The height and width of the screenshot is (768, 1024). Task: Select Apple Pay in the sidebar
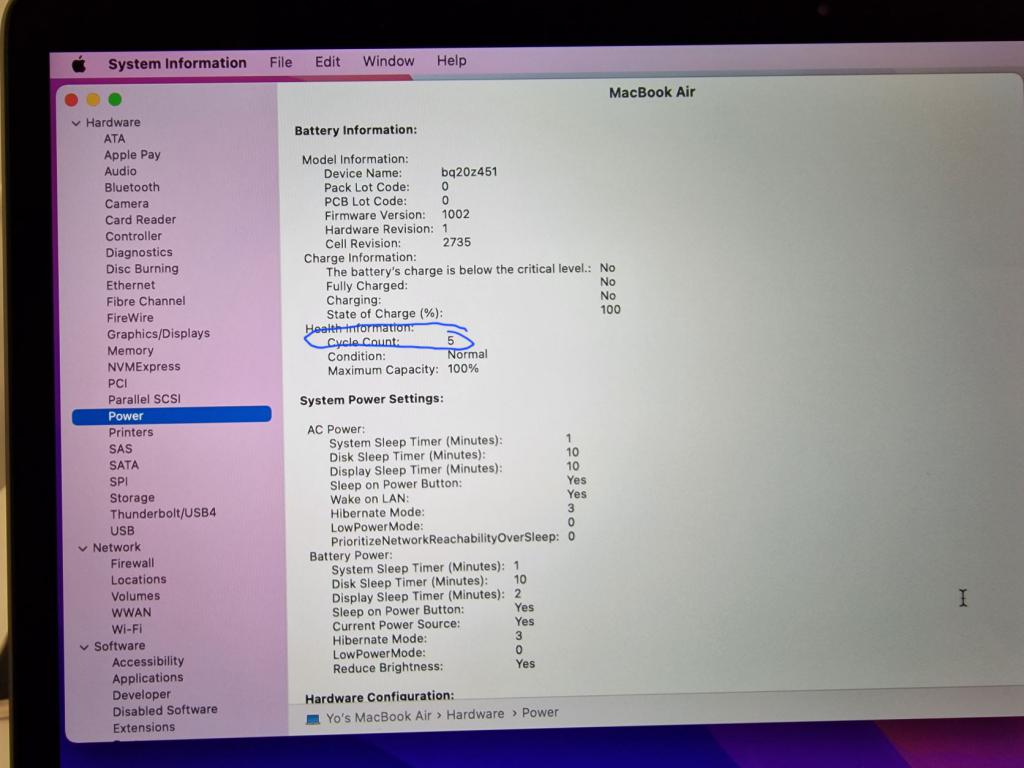pyautogui.click(x=132, y=155)
